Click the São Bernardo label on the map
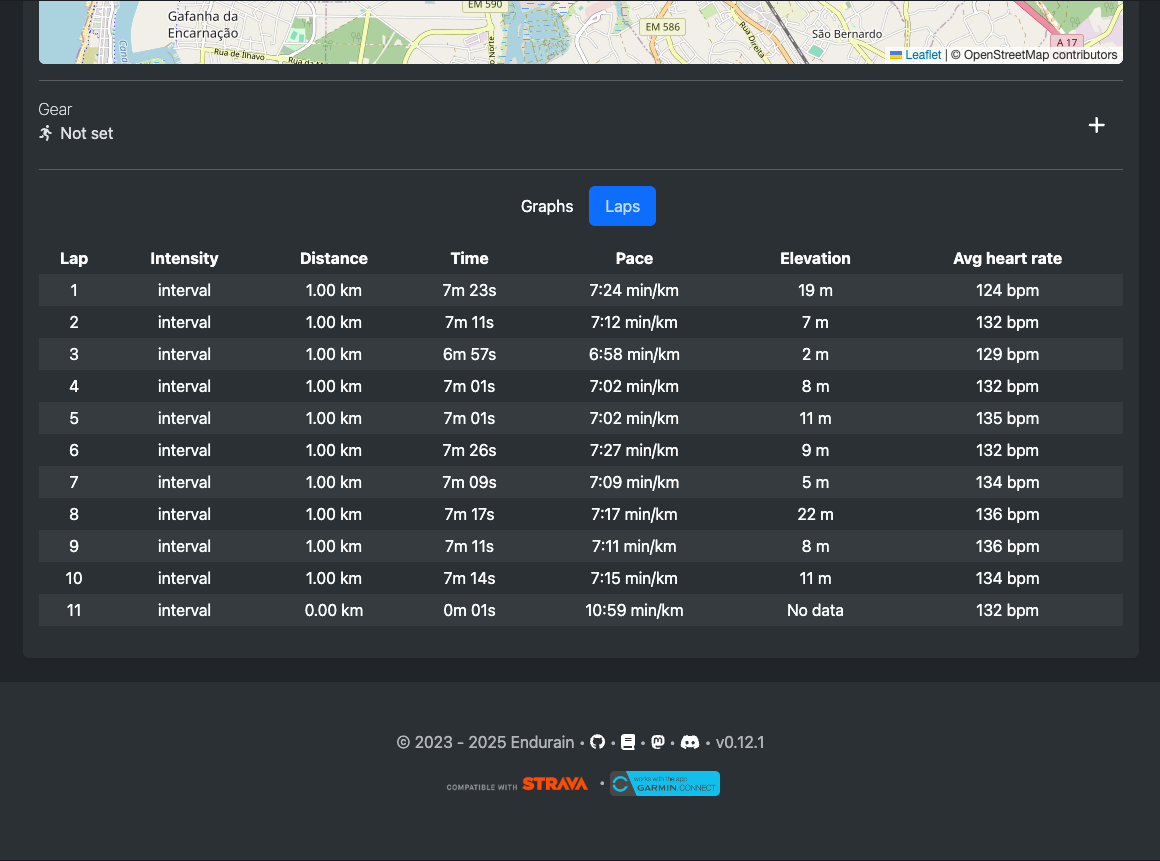The width and height of the screenshot is (1160, 861). 847,34
